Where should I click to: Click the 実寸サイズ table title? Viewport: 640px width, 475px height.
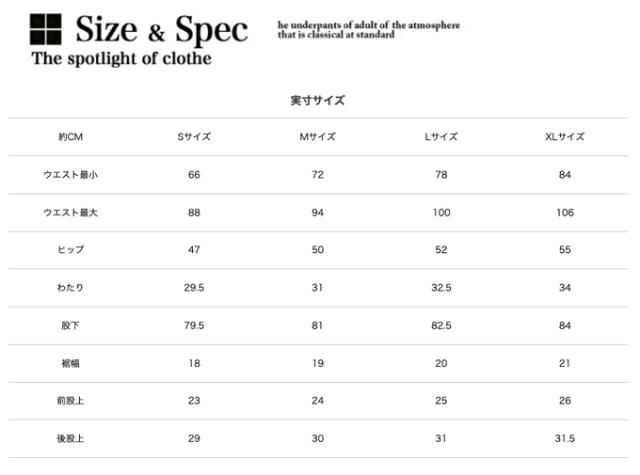click(x=318, y=100)
